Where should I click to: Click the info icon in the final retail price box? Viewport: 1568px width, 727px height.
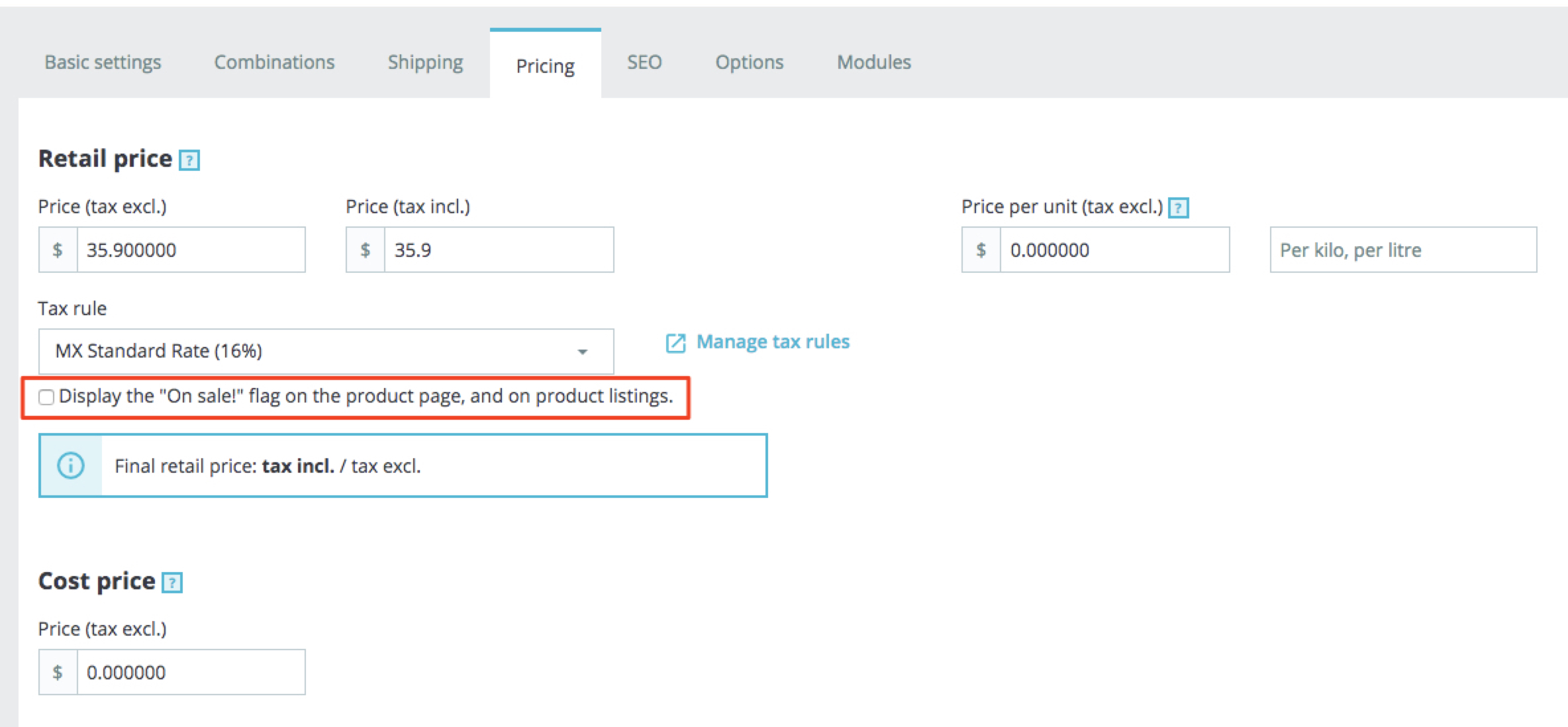point(71,465)
